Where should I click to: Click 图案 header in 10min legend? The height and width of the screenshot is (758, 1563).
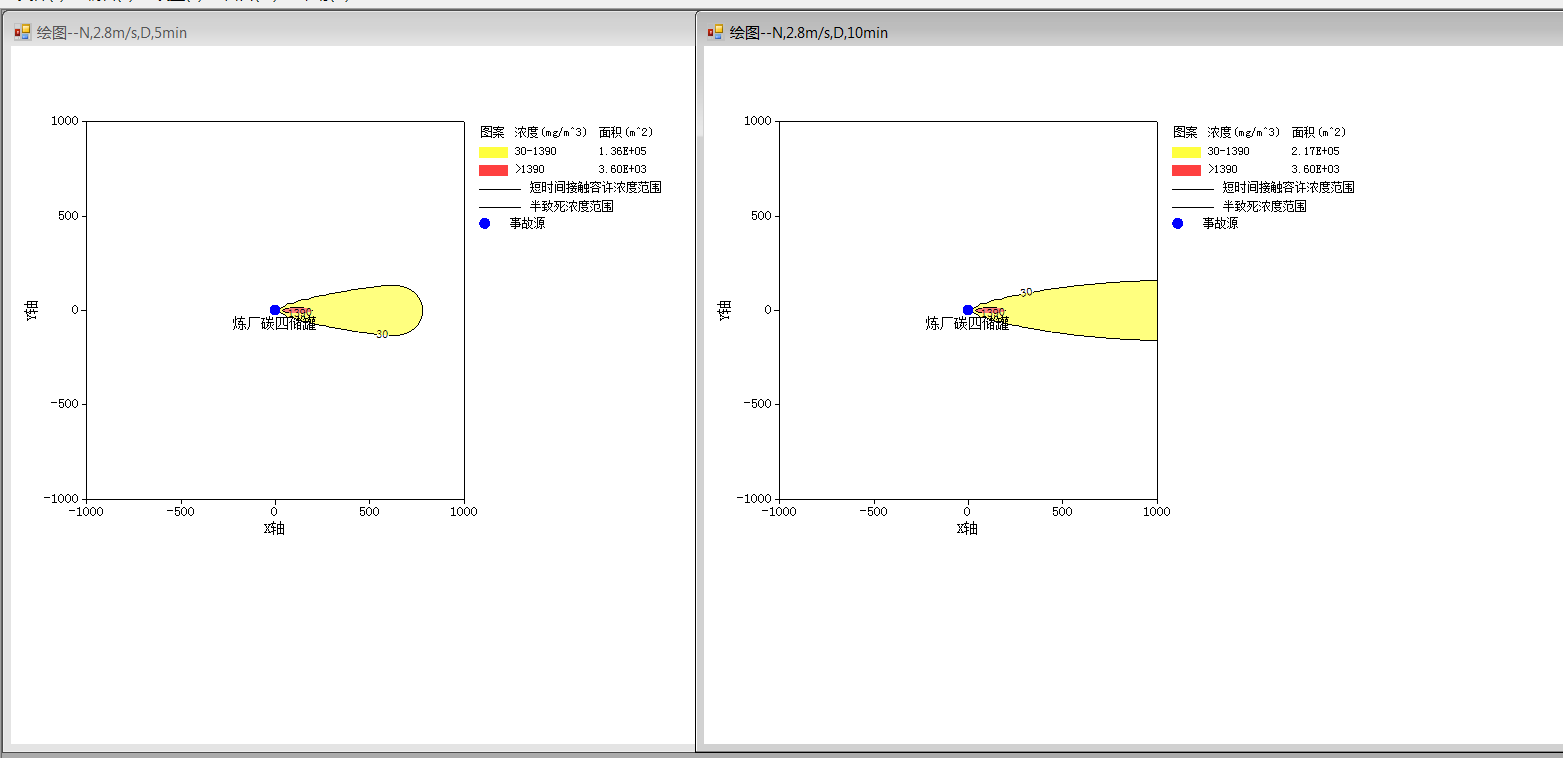pyautogui.click(x=1185, y=132)
